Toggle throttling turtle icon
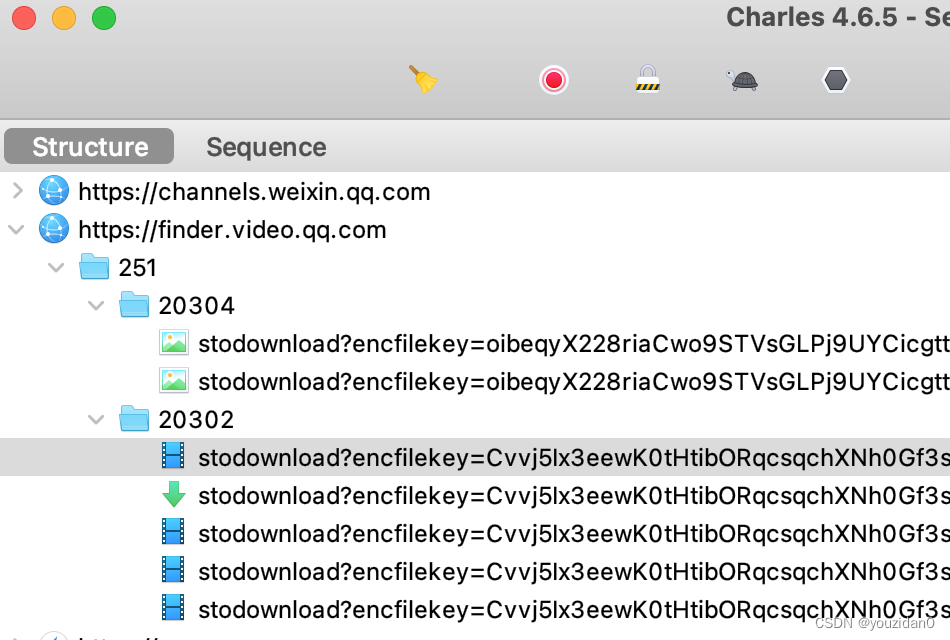The height and width of the screenshot is (640, 950). click(742, 80)
